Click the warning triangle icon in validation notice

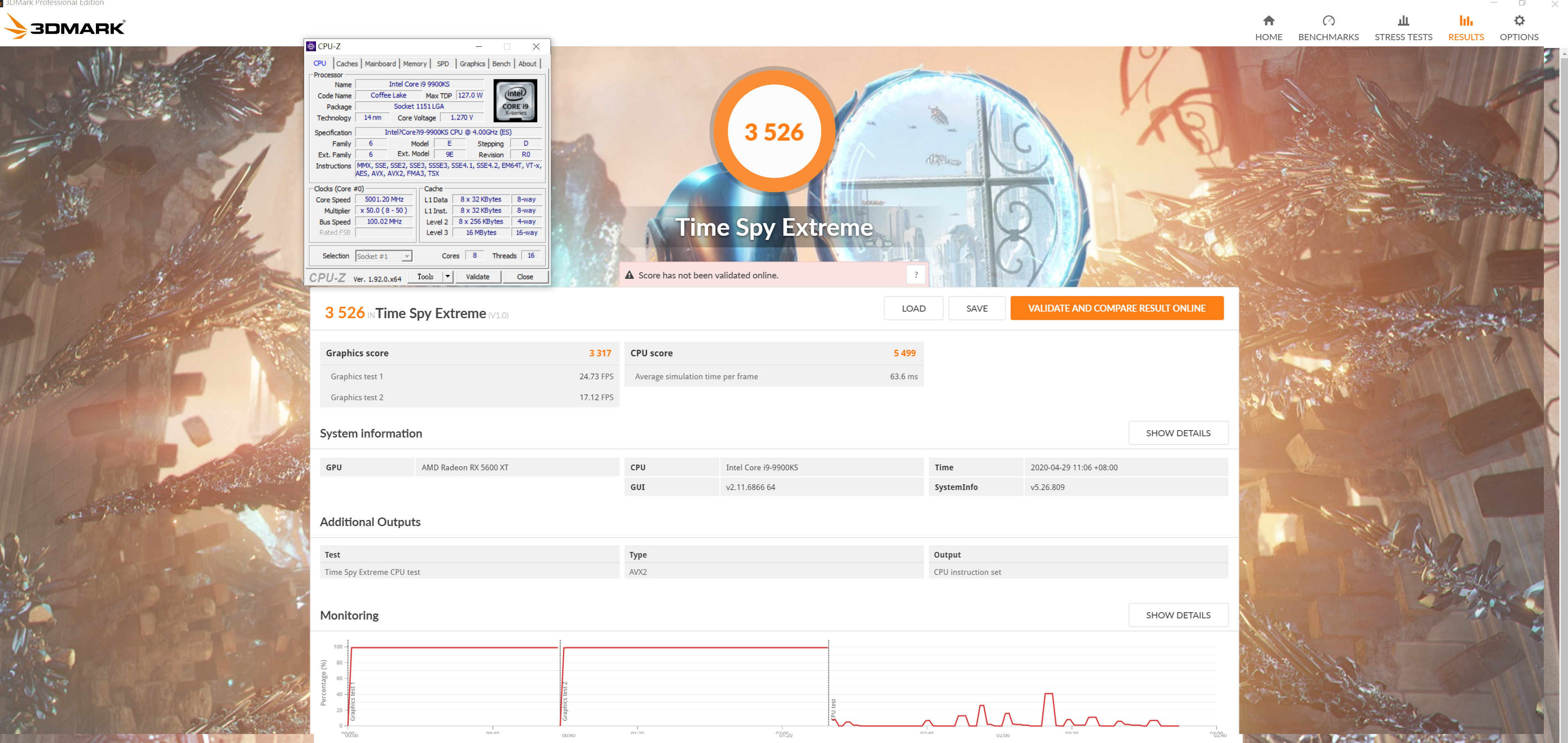tap(629, 275)
